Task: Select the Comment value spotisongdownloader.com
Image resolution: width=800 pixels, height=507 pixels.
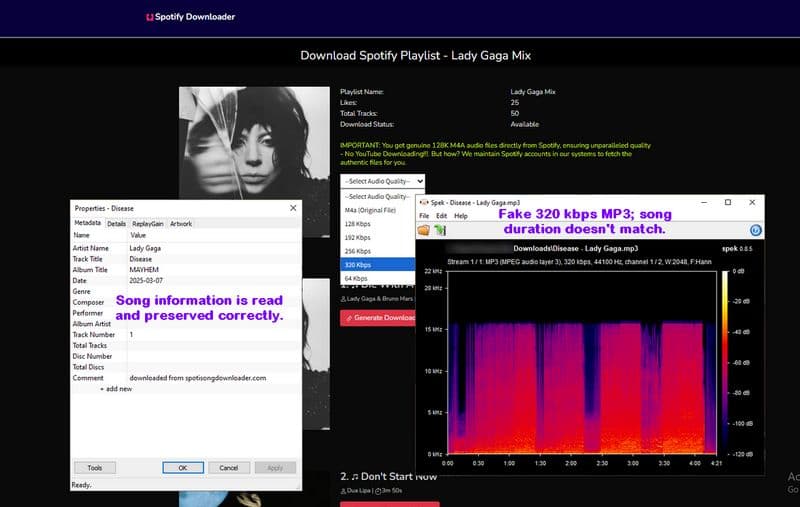Action: point(197,378)
